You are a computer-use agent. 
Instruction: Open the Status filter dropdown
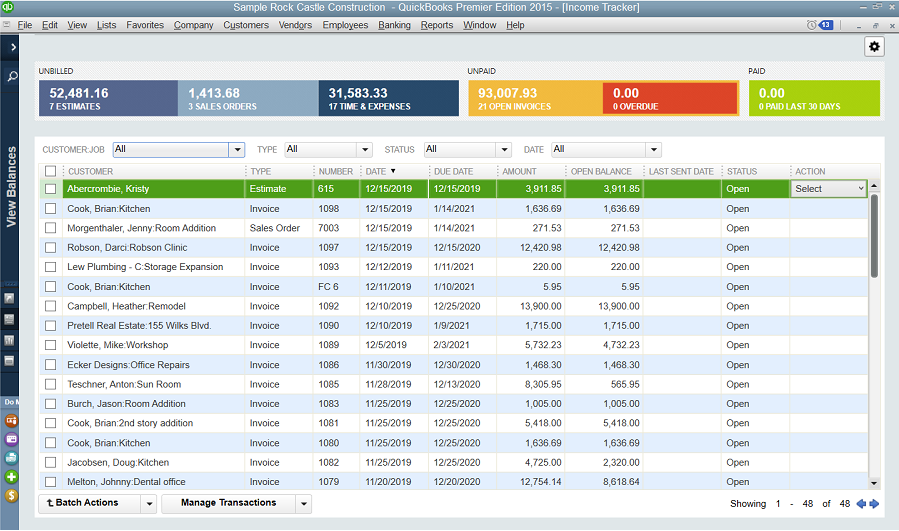click(x=504, y=150)
